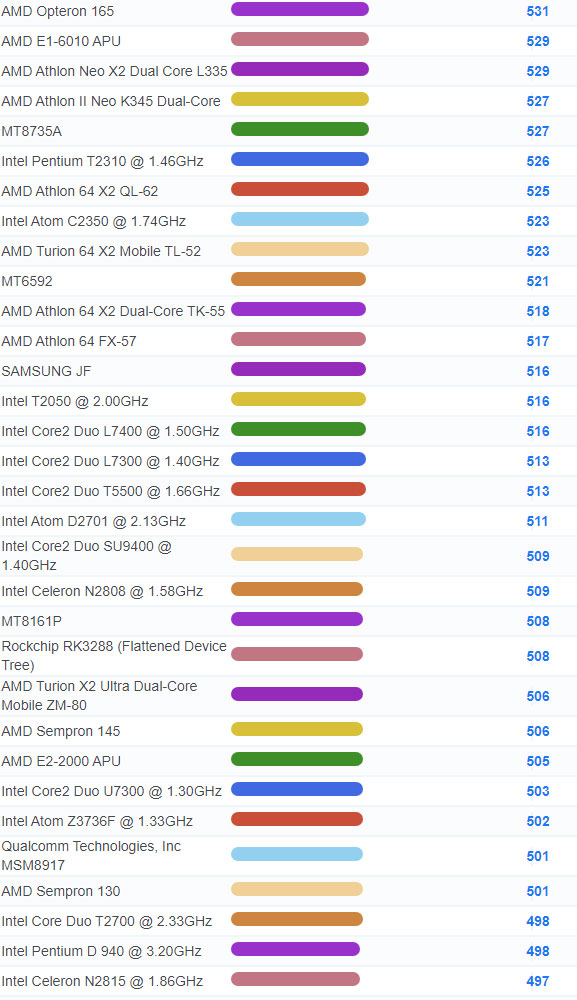This screenshot has height=1000, width=577.
Task: Click the AMD Athlon 64 X2 QL-62 name
Action: (x=80, y=191)
